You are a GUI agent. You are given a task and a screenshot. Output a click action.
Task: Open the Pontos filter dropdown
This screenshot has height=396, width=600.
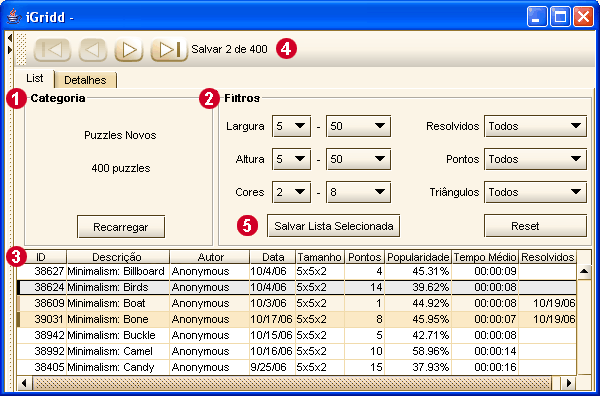pyautogui.click(x=535, y=159)
